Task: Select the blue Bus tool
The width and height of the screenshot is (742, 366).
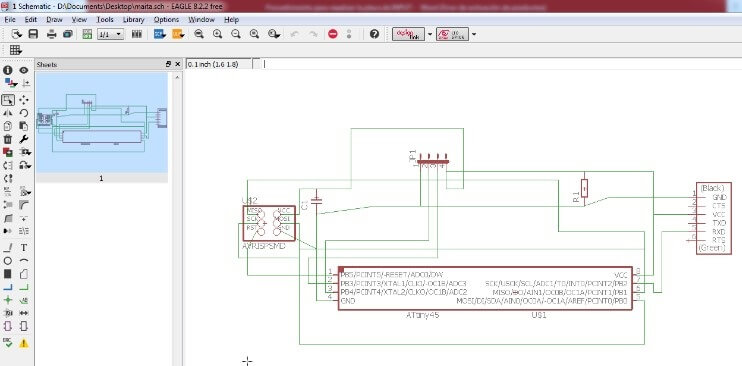Action: (x=8, y=287)
